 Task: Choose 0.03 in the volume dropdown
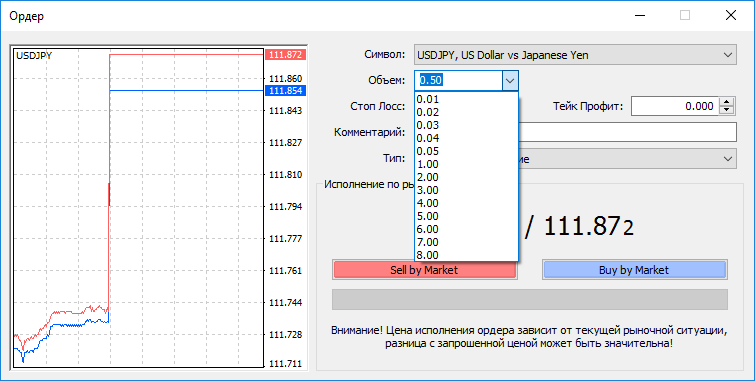(x=466, y=126)
